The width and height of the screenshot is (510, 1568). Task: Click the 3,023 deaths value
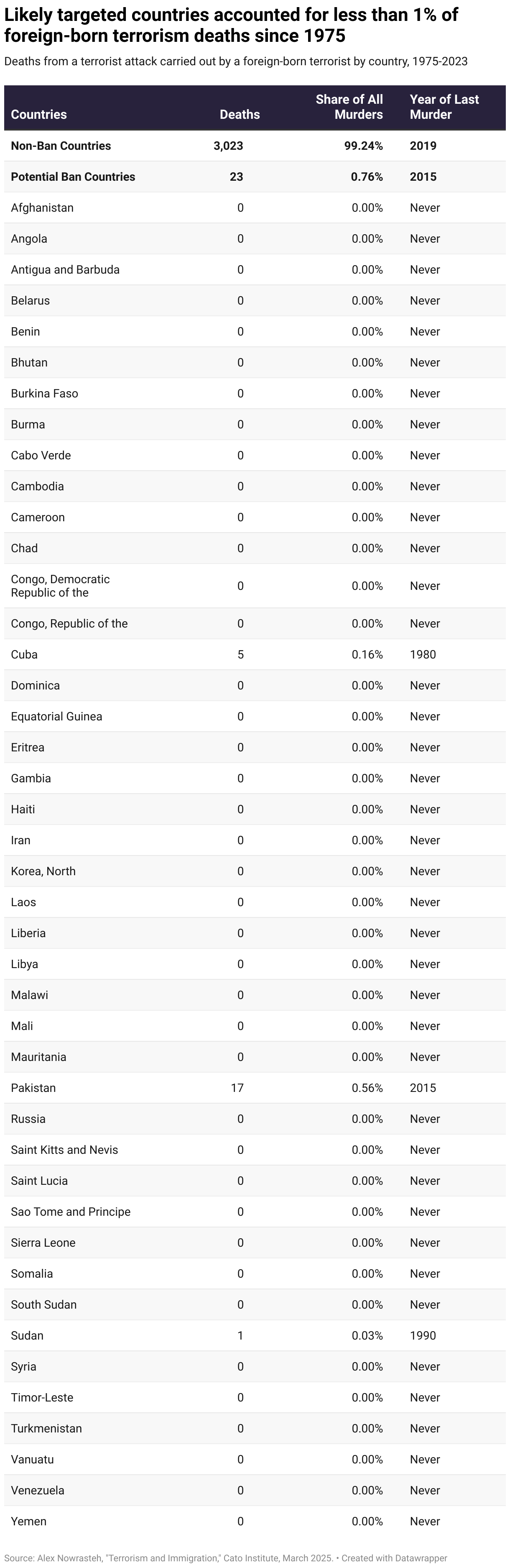[229, 146]
